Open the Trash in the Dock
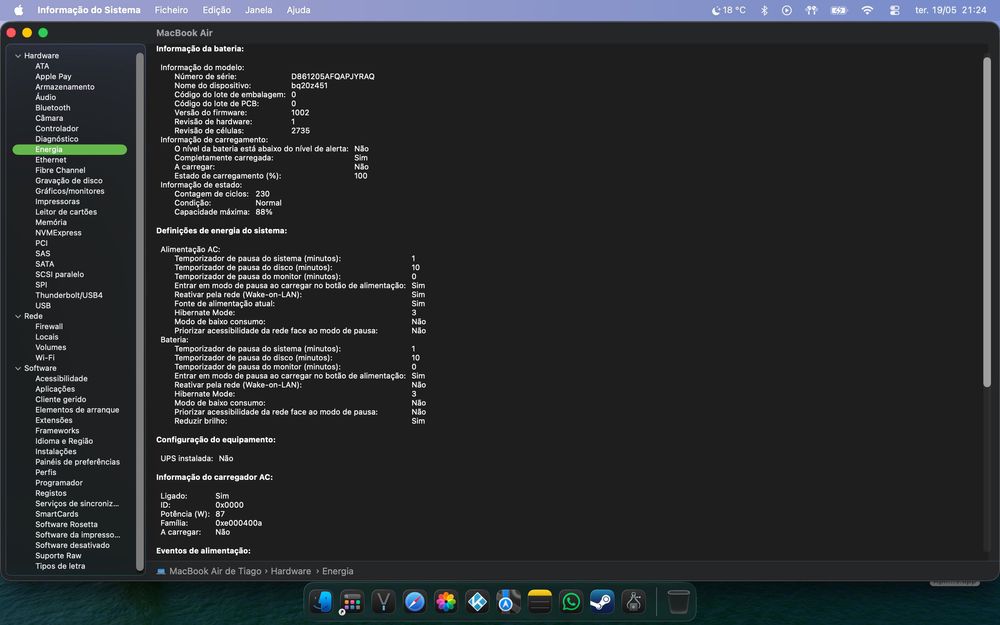Screen dimensions: 1000x625 (x=678, y=601)
